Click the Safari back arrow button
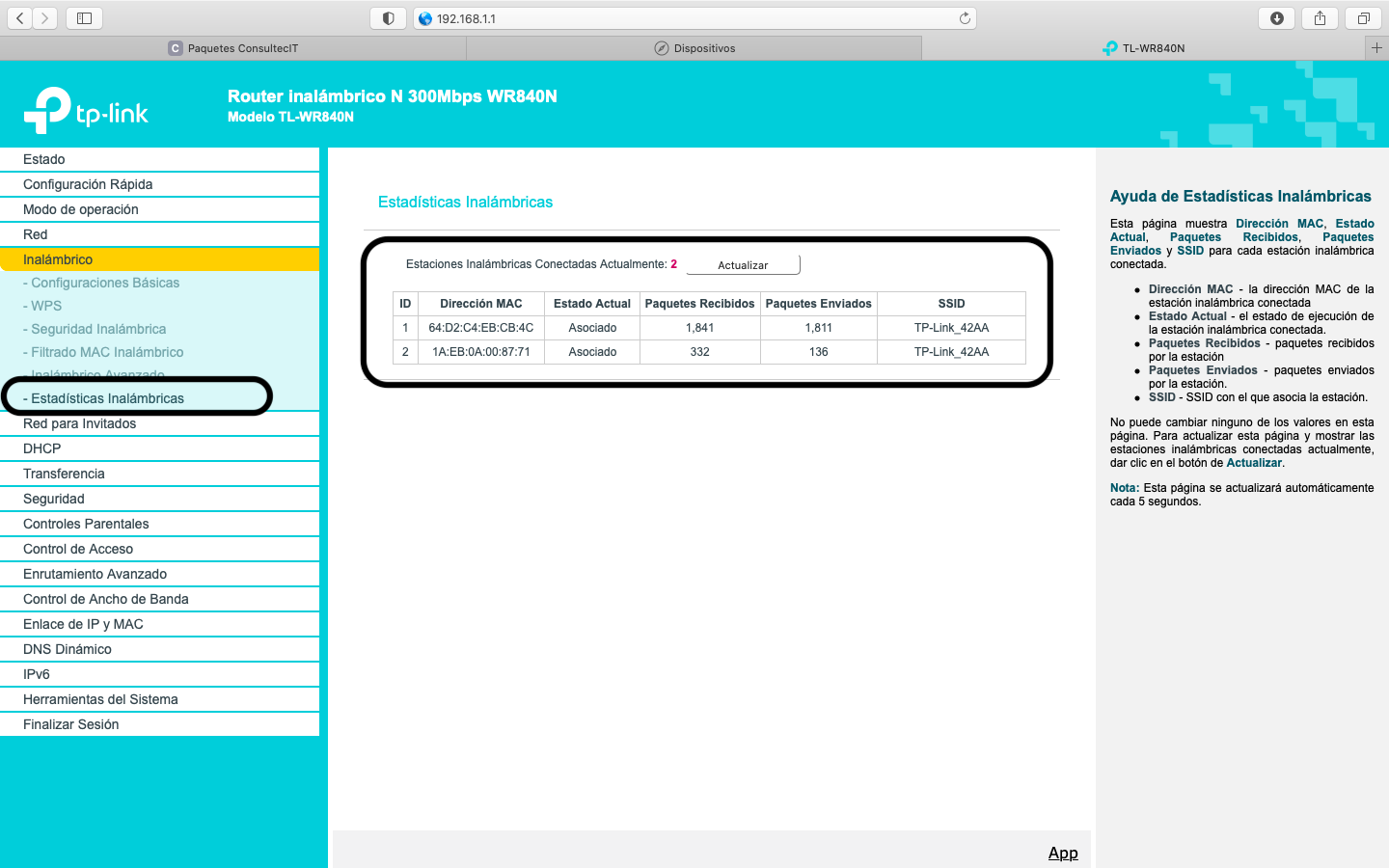The width and height of the screenshot is (1389, 868). tap(20, 18)
